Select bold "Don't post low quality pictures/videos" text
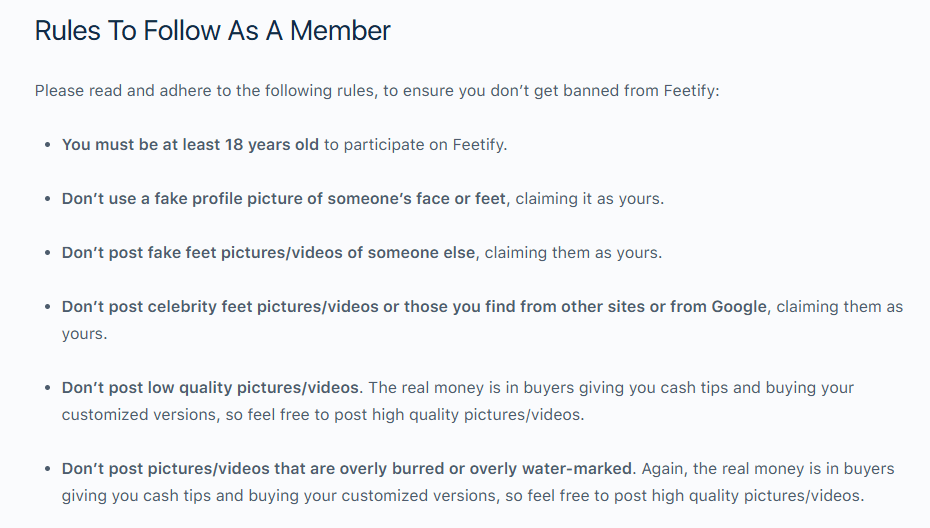Viewport: 930px width, 528px height. coord(212,387)
